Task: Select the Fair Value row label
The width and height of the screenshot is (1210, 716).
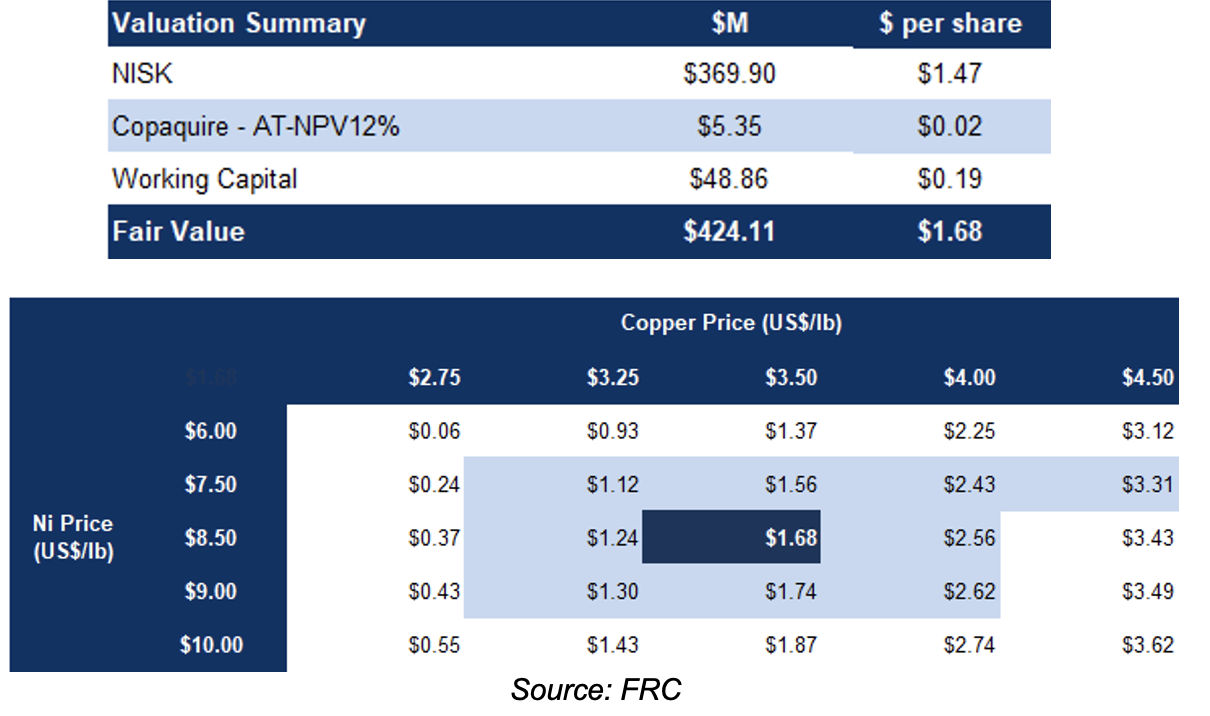Action: 178,232
